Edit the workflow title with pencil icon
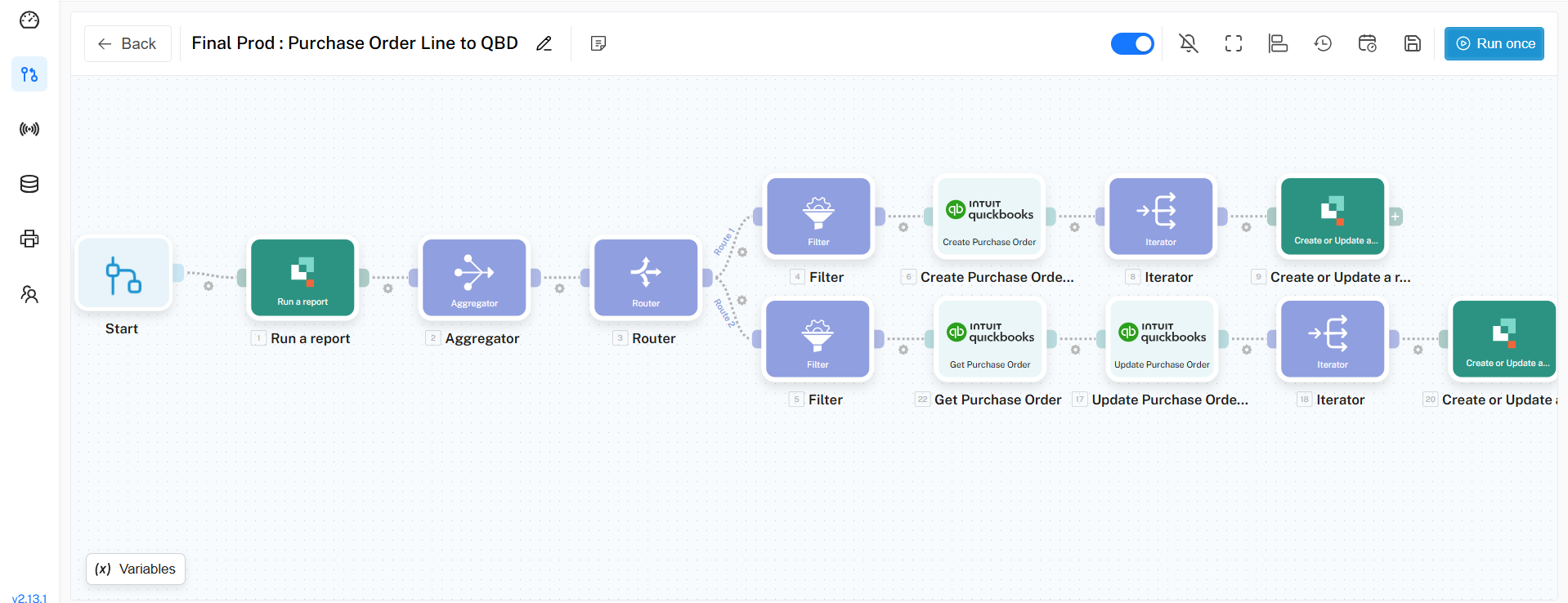The width and height of the screenshot is (1568, 603). coord(544,43)
